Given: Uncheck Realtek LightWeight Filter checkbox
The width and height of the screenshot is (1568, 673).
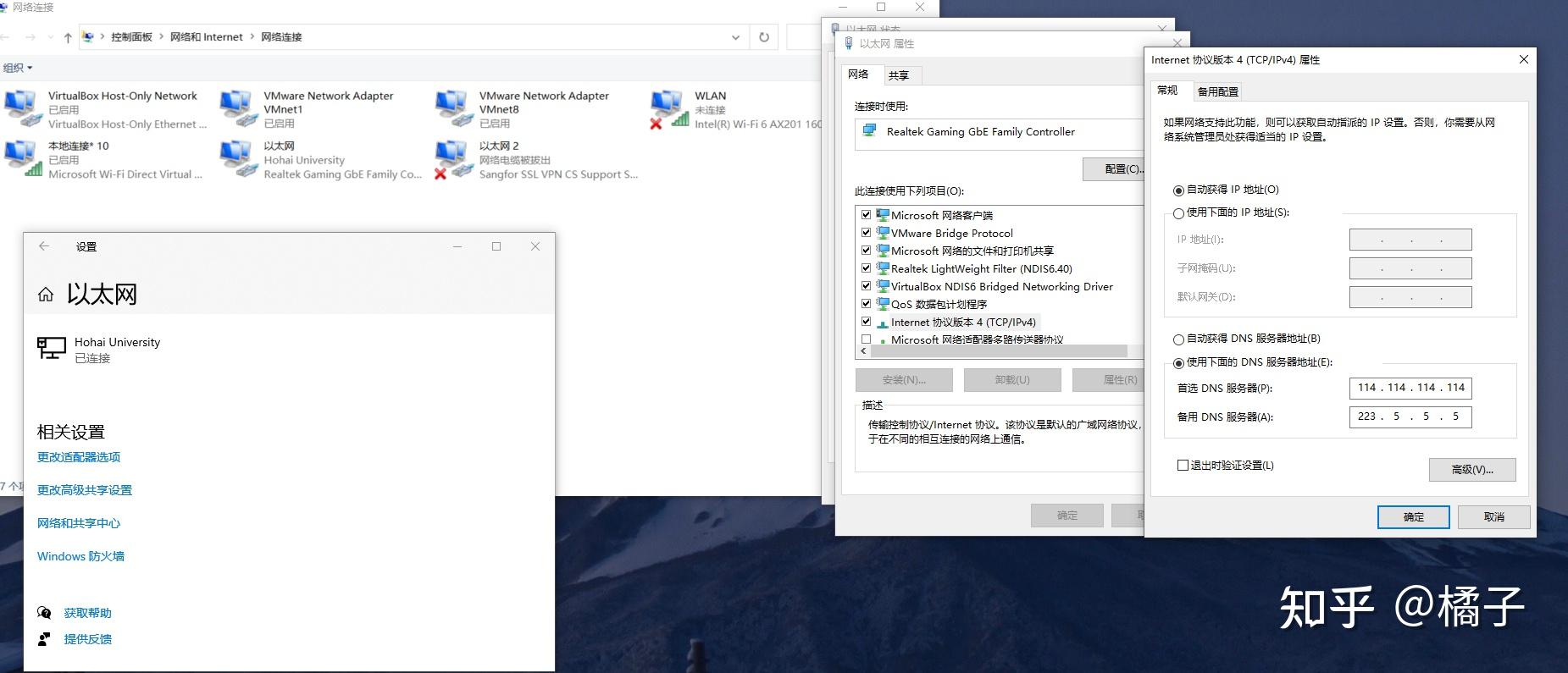Looking at the screenshot, I should [x=866, y=268].
